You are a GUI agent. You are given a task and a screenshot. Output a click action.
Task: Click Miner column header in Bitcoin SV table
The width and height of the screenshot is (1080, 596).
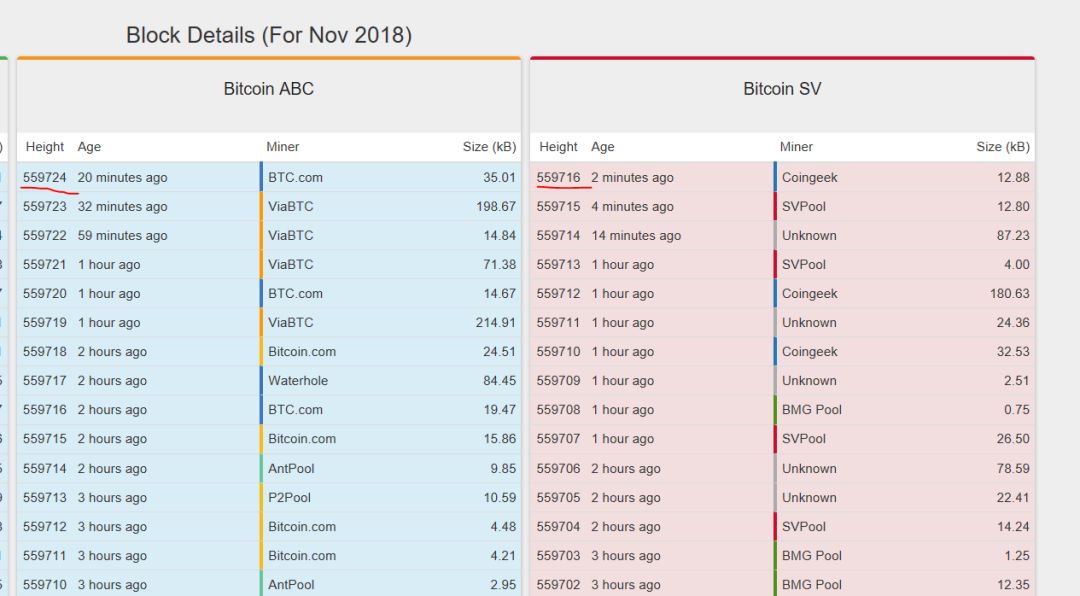point(796,147)
